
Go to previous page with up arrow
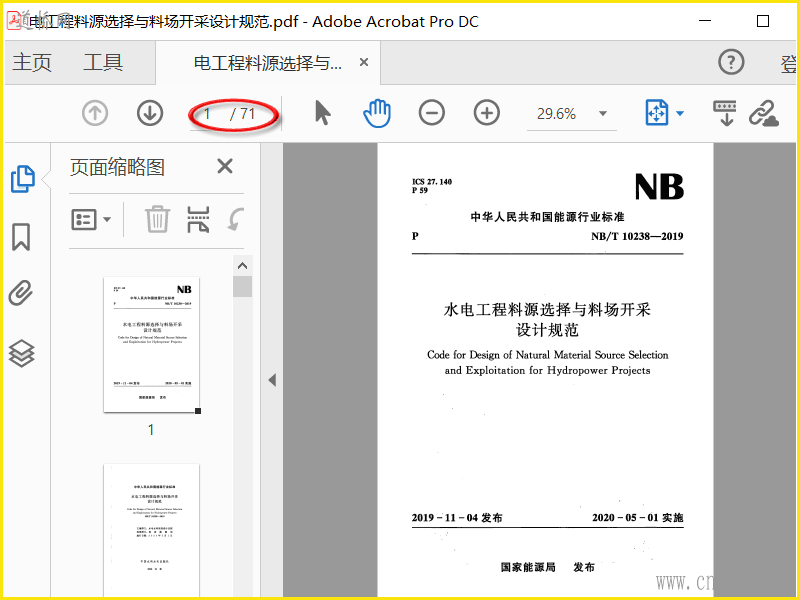point(95,113)
